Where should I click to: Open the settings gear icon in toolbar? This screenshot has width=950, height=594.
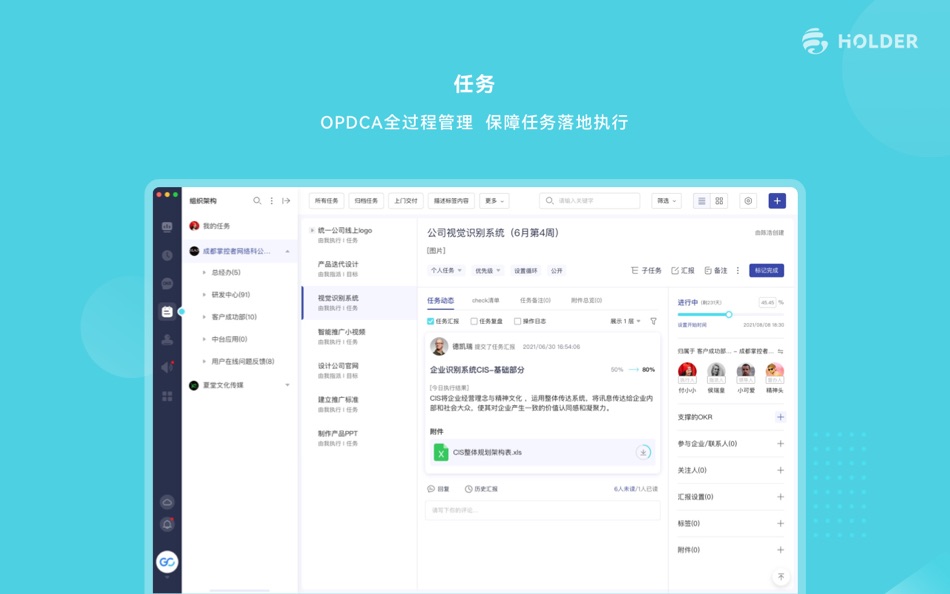point(748,201)
